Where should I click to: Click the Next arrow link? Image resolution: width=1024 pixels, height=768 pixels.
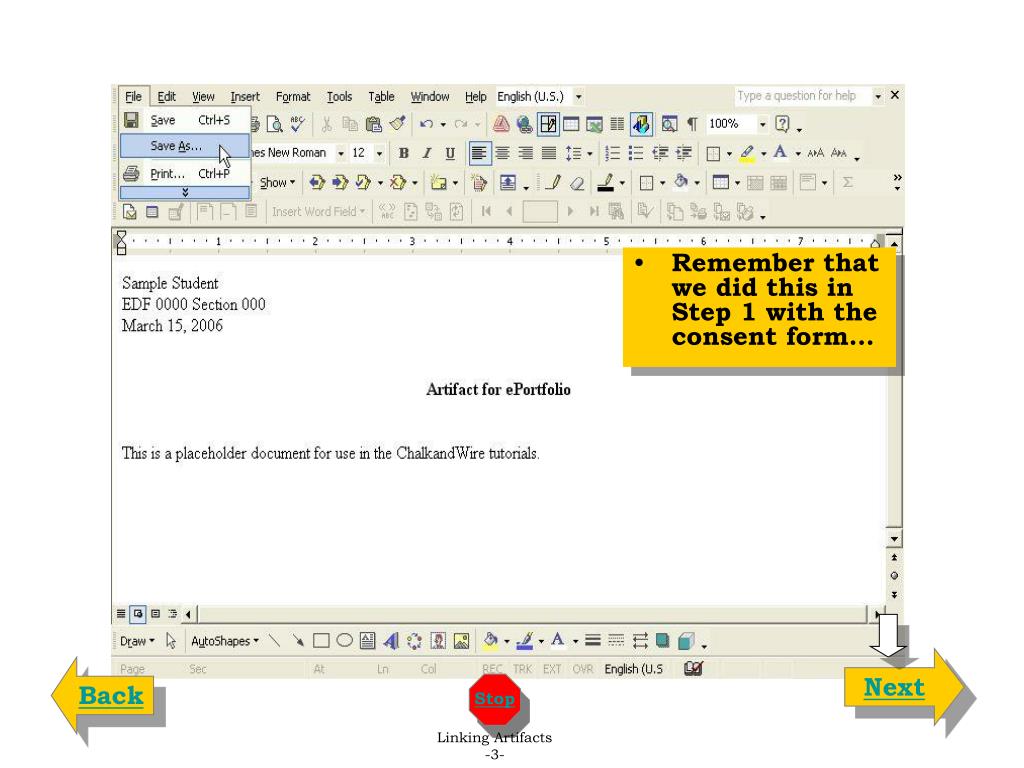tap(894, 688)
